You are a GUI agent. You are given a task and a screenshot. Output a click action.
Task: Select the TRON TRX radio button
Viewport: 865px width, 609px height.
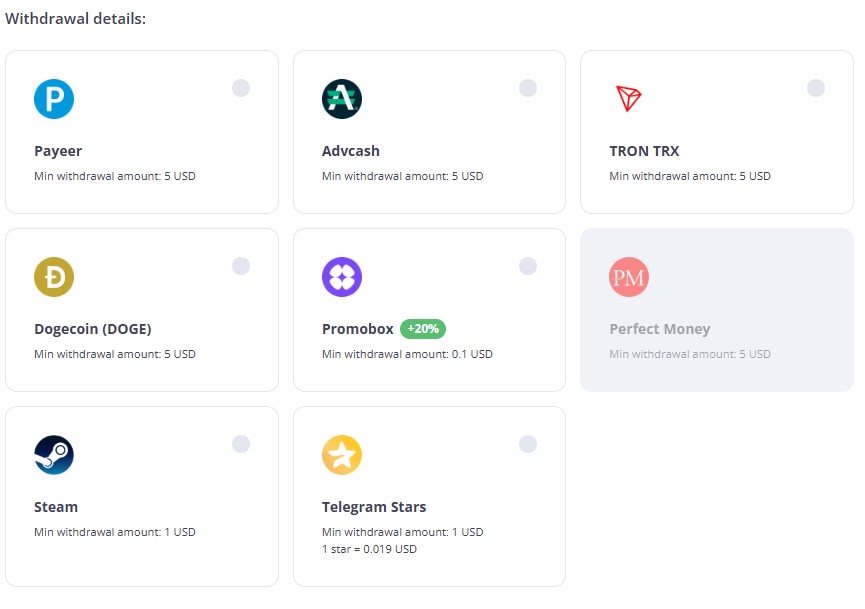pos(816,88)
